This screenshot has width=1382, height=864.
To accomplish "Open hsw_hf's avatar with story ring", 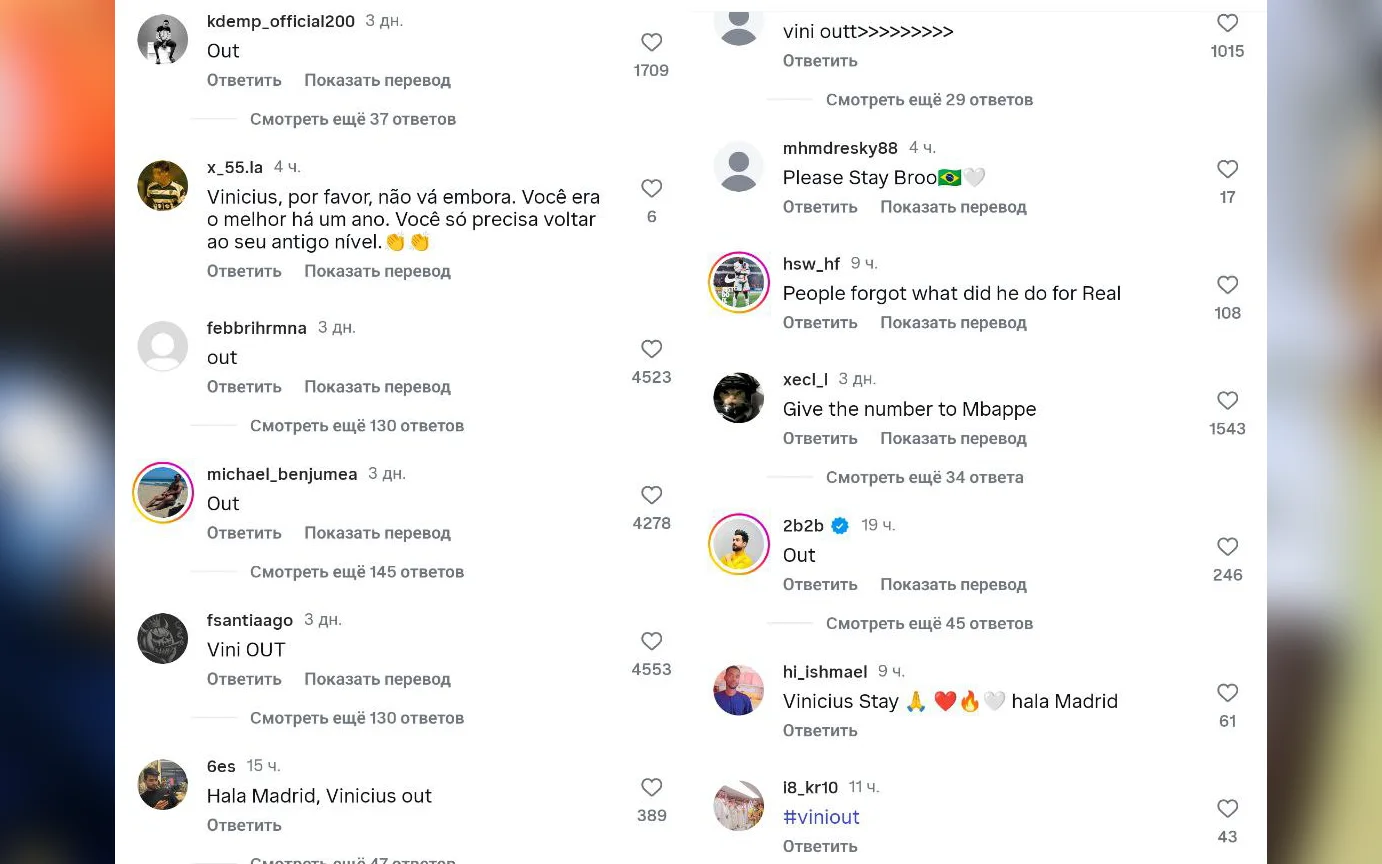I will (739, 283).
